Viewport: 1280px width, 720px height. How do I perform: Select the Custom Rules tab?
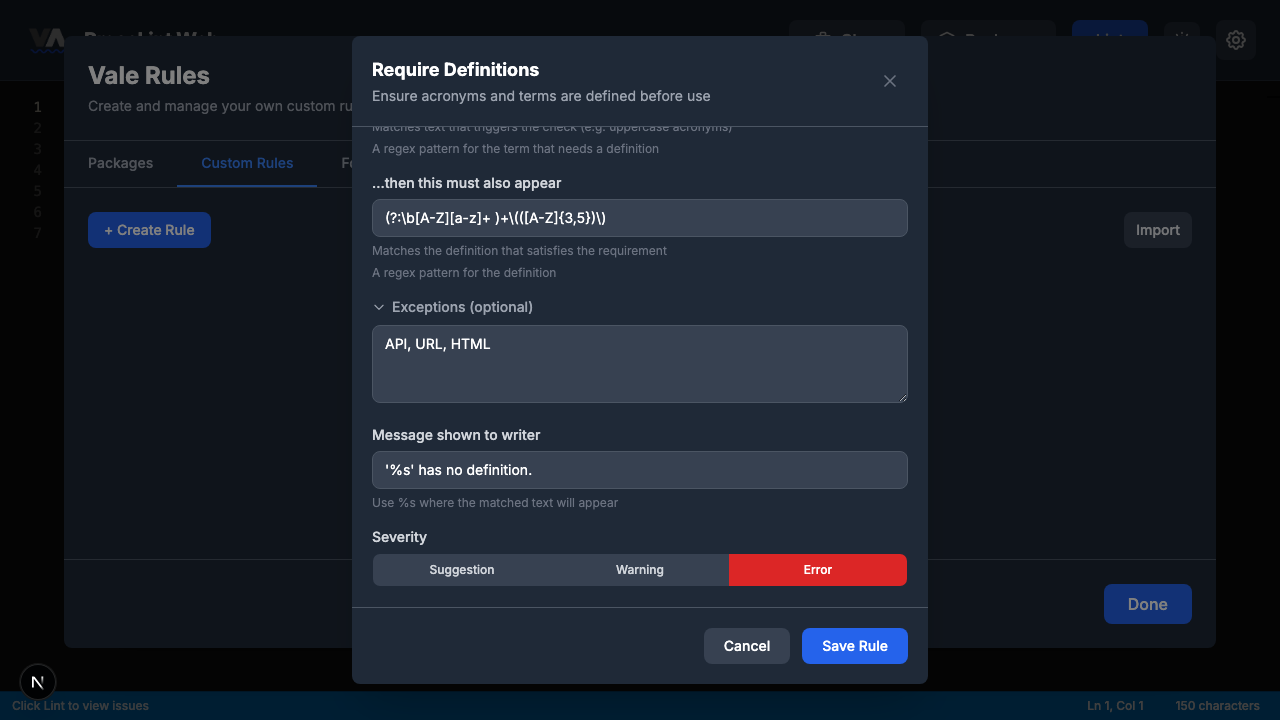(x=247, y=163)
